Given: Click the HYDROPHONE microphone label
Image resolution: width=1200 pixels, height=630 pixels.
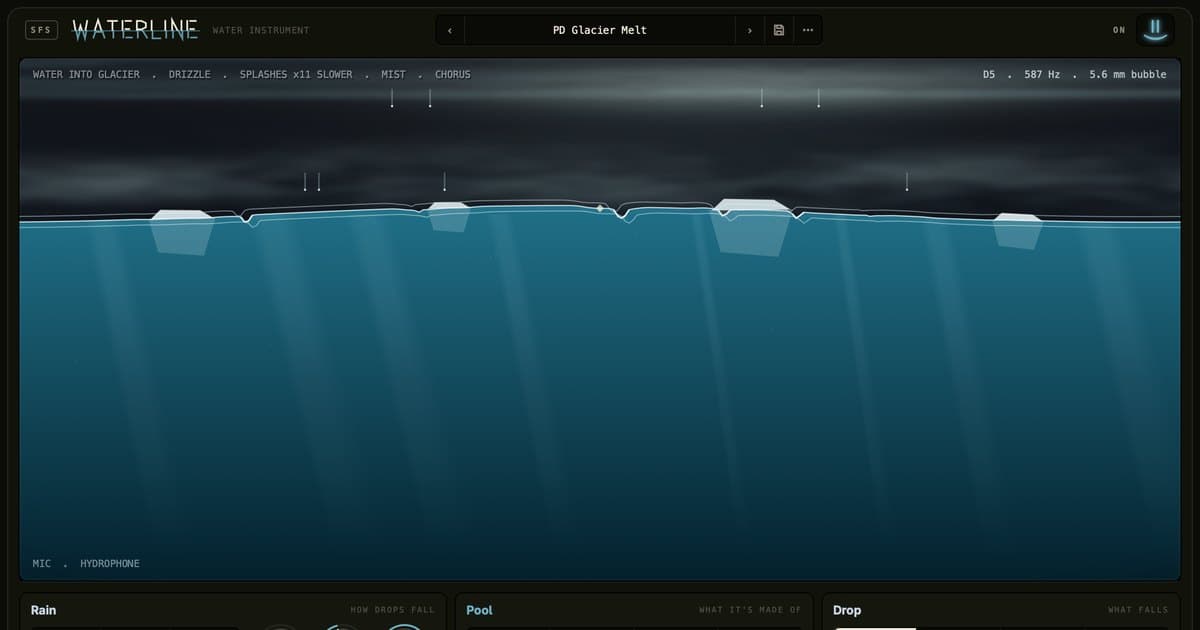Looking at the screenshot, I should coord(110,563).
